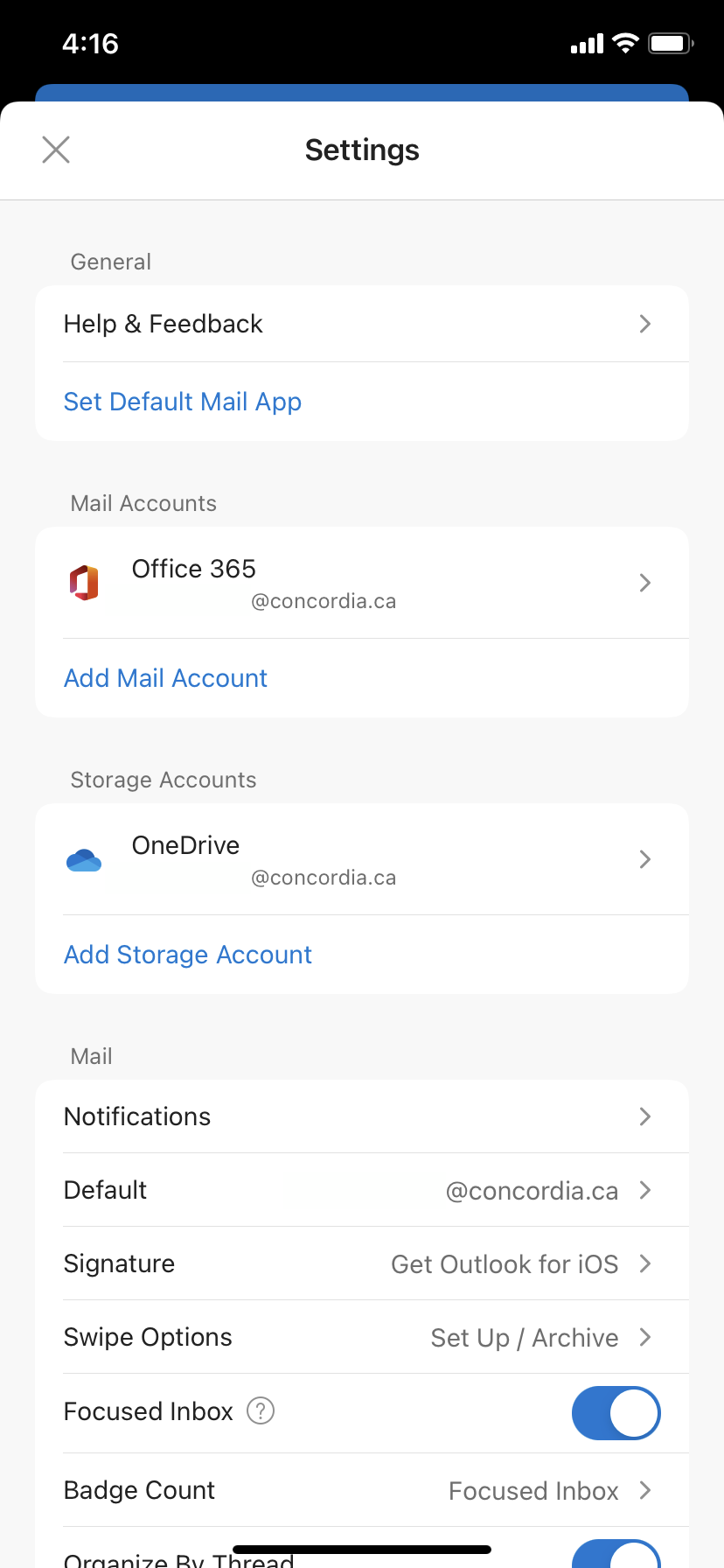Open Help & Feedback row
Image resolution: width=724 pixels, height=1568 pixels.
(362, 324)
